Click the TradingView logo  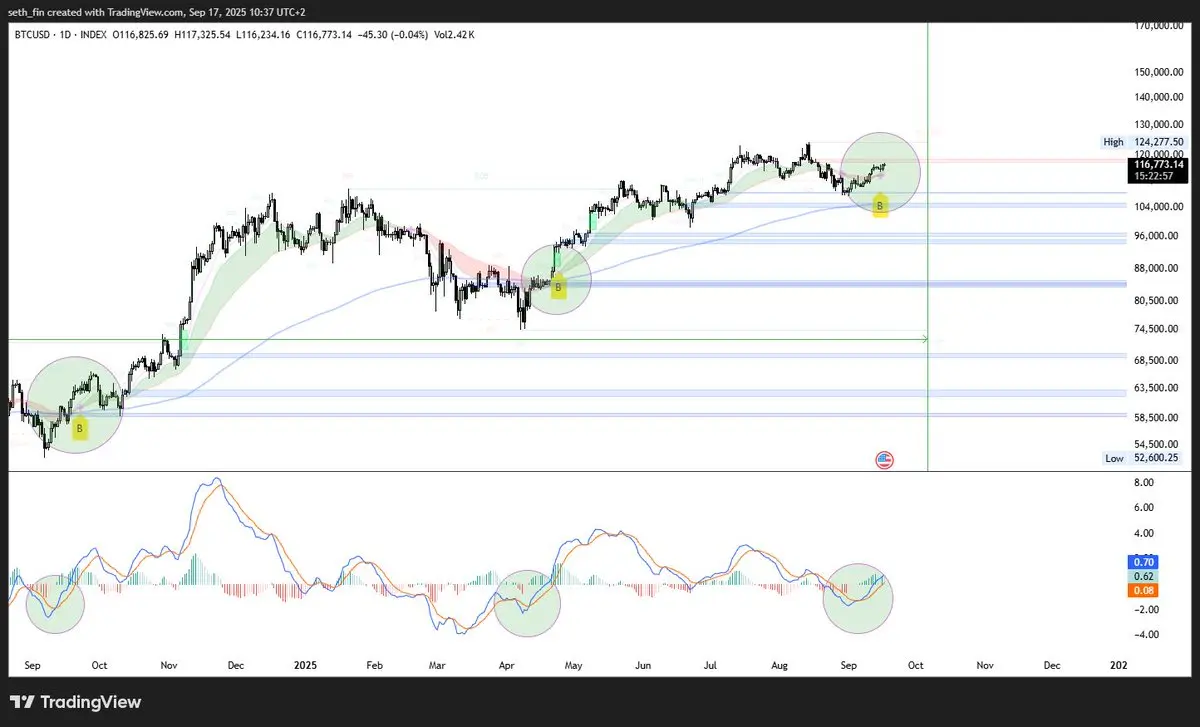tap(77, 702)
